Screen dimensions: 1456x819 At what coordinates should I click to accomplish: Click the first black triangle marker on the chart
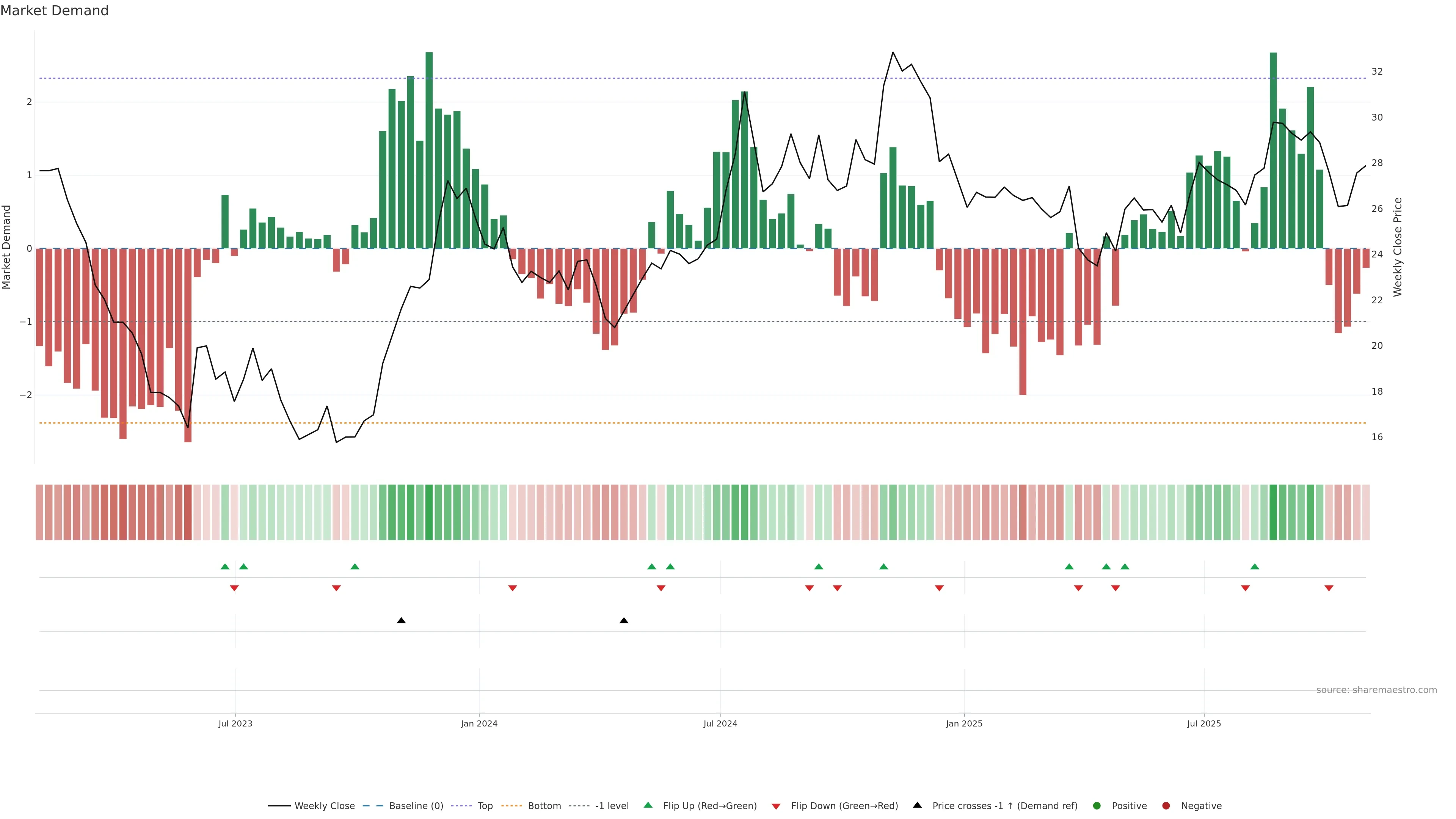click(401, 621)
